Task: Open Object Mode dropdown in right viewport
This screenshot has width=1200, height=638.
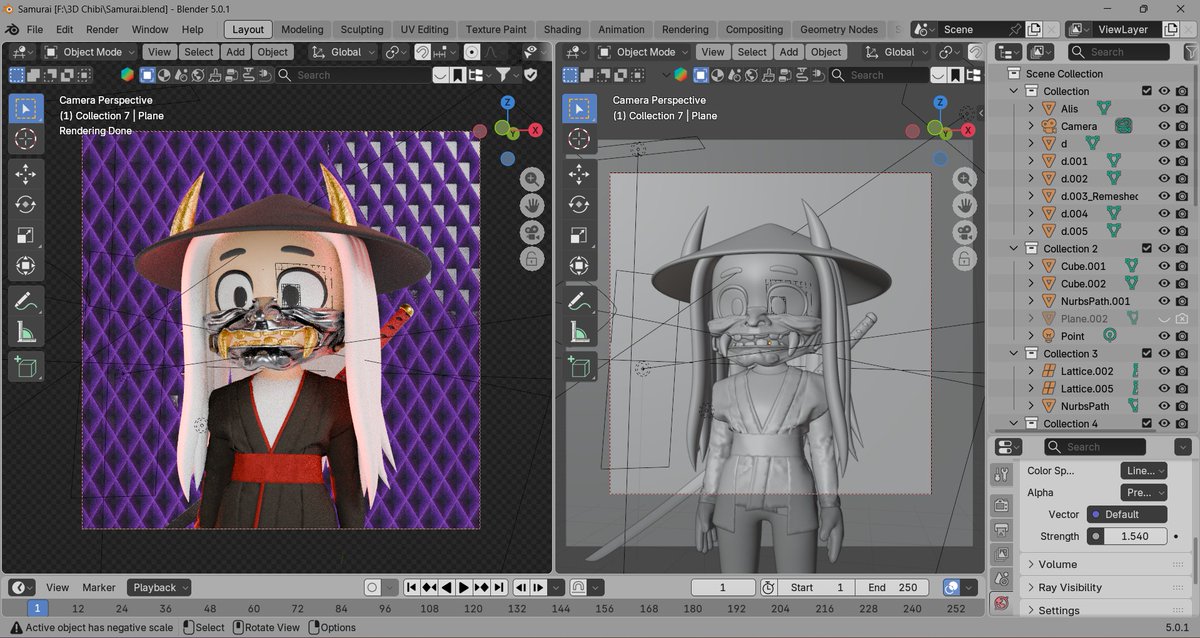Action: click(642, 52)
